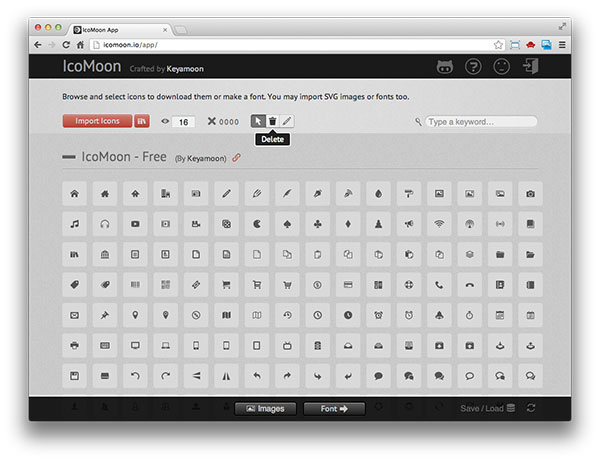Viewport: 600px width, 461px height.
Task: Select the single price tag icon
Action: (75, 285)
